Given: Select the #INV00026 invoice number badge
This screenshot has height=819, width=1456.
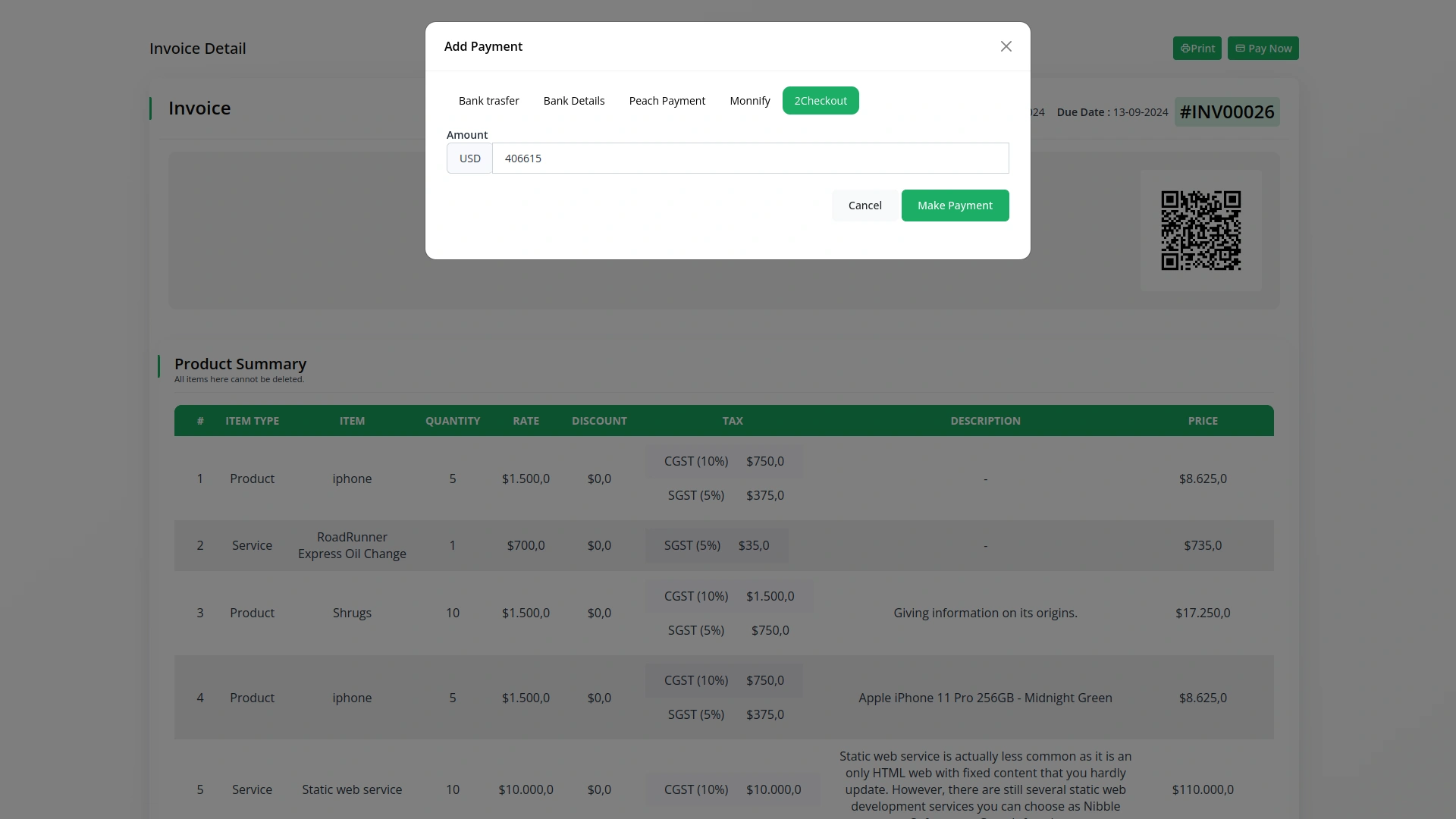Looking at the screenshot, I should pyautogui.click(x=1226, y=111).
